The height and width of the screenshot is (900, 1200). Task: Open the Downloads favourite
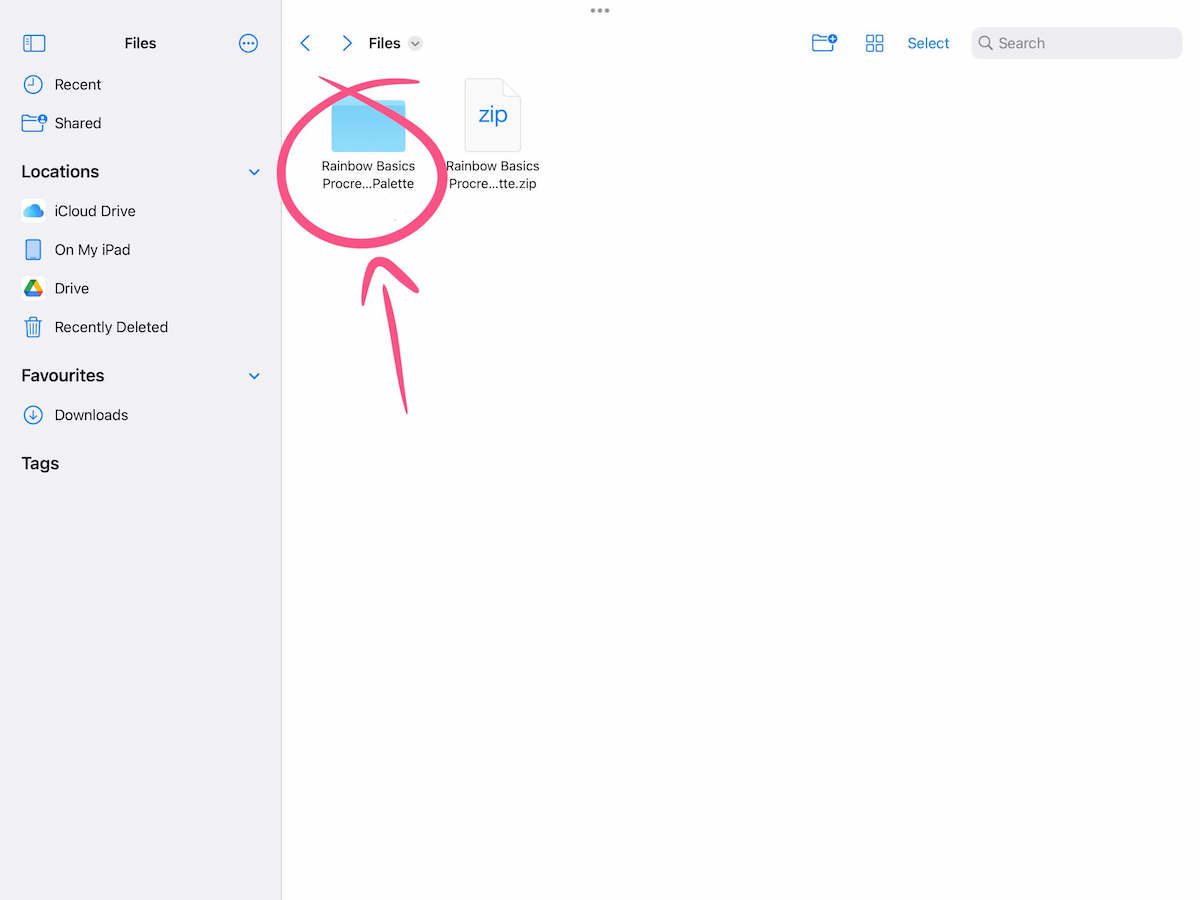91,415
